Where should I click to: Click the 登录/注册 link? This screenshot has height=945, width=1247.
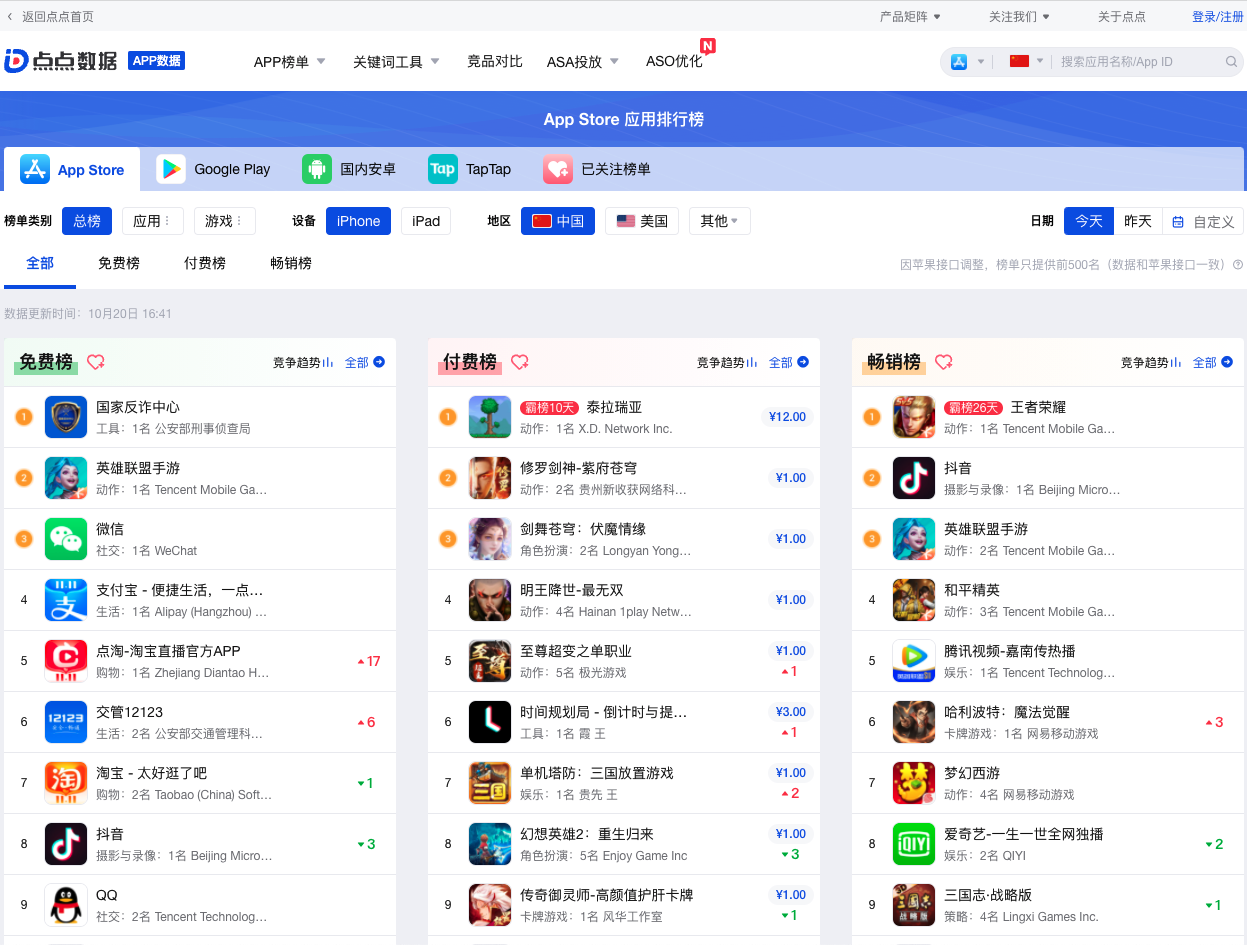1218,17
